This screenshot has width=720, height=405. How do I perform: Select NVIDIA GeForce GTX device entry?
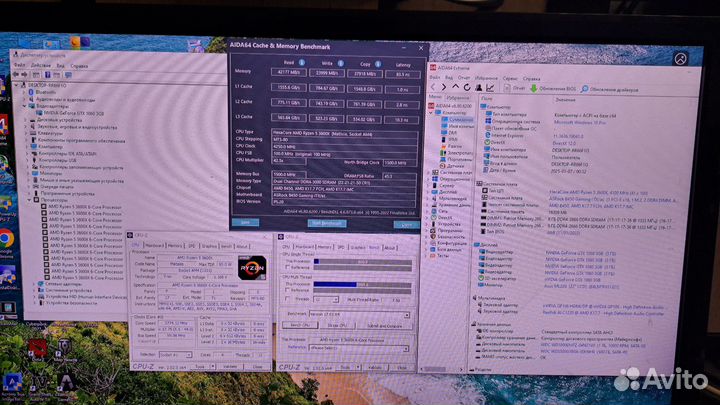tap(70, 112)
